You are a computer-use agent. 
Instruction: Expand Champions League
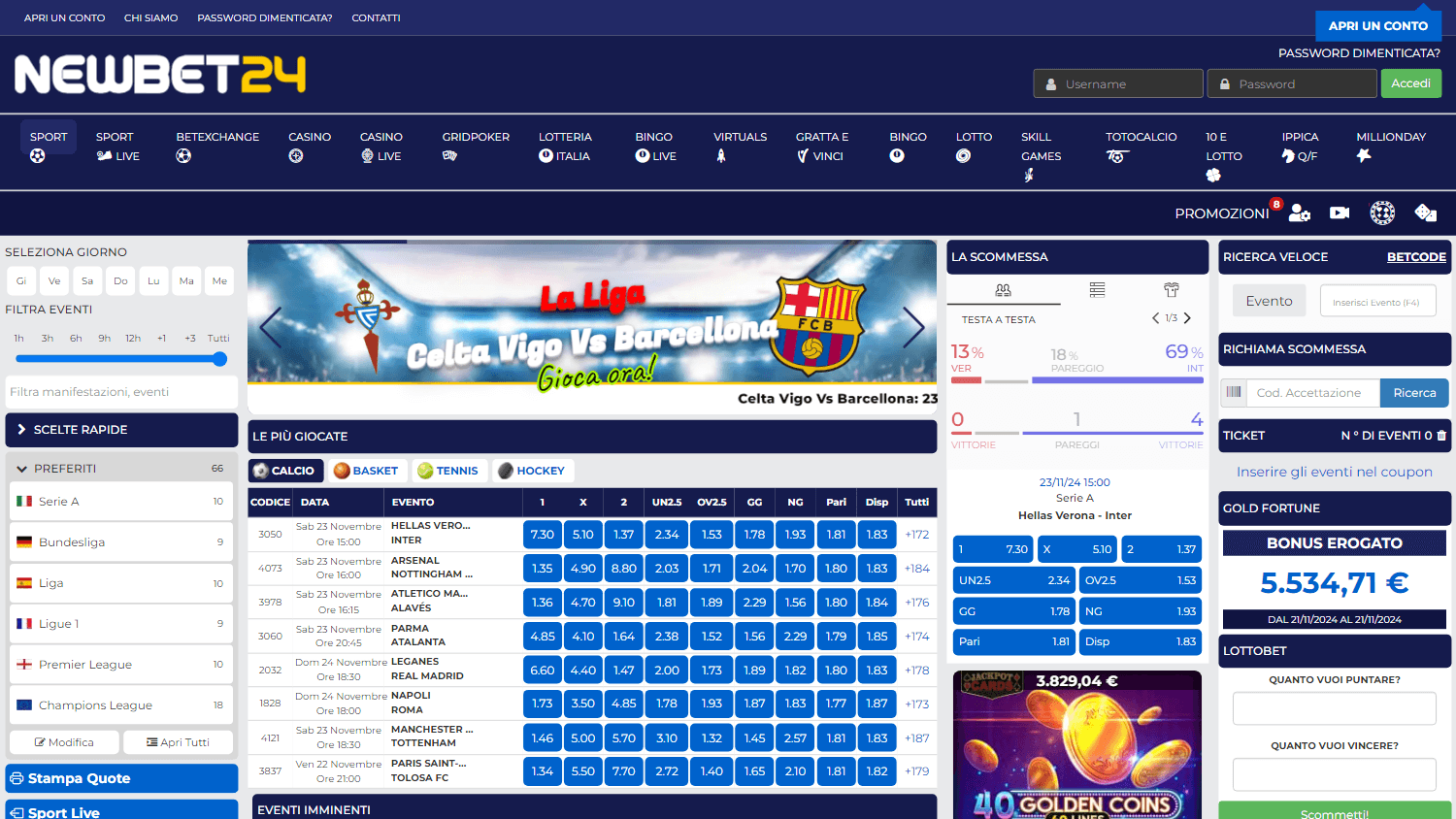(121, 705)
